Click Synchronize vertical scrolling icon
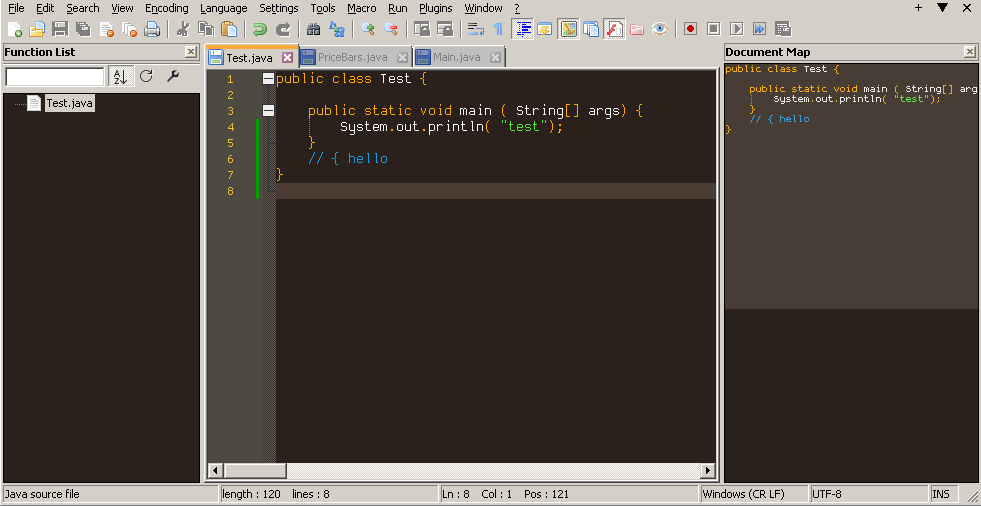The image size is (981, 506). 422,29
